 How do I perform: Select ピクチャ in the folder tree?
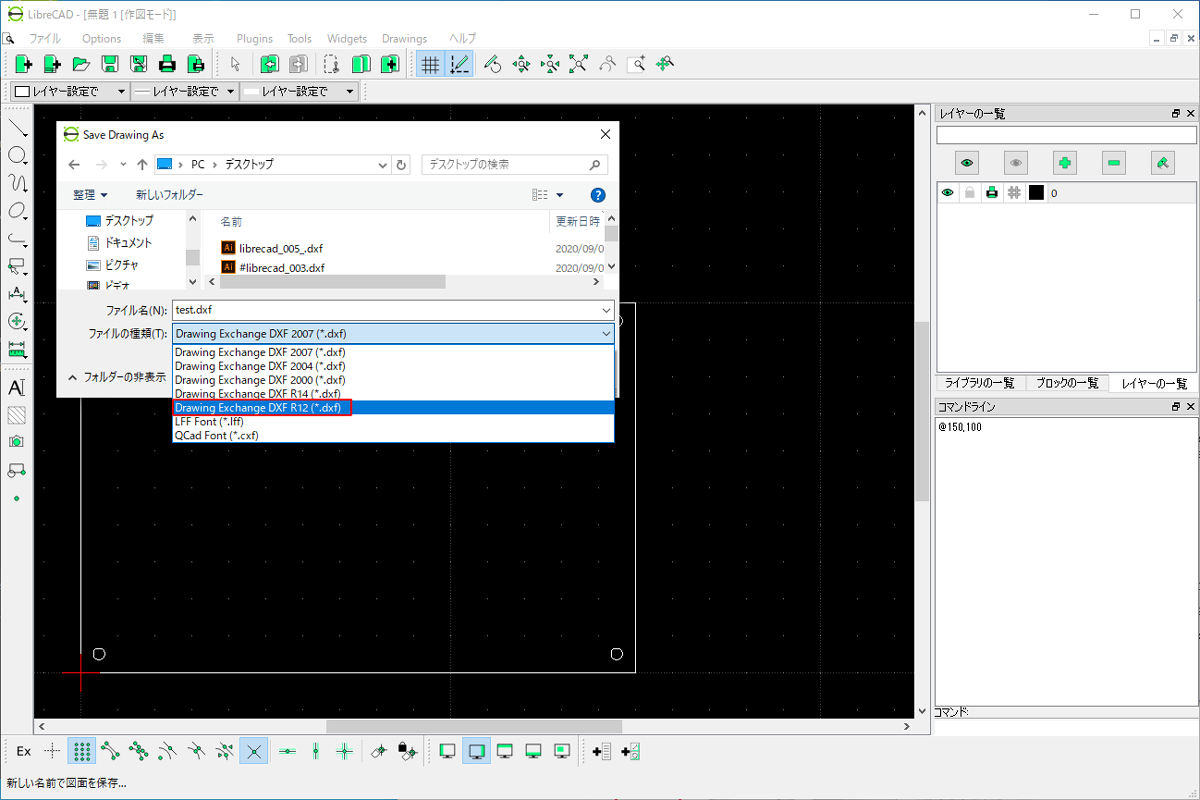coord(112,265)
